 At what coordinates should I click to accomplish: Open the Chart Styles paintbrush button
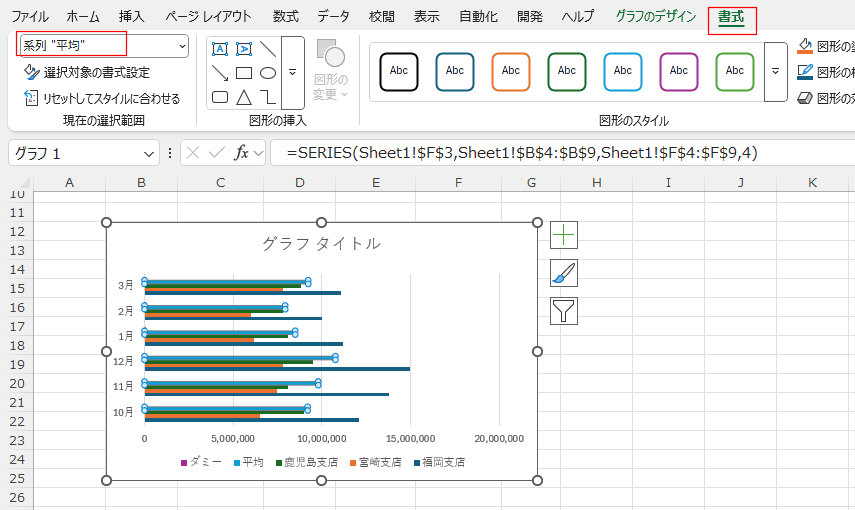pyautogui.click(x=564, y=273)
